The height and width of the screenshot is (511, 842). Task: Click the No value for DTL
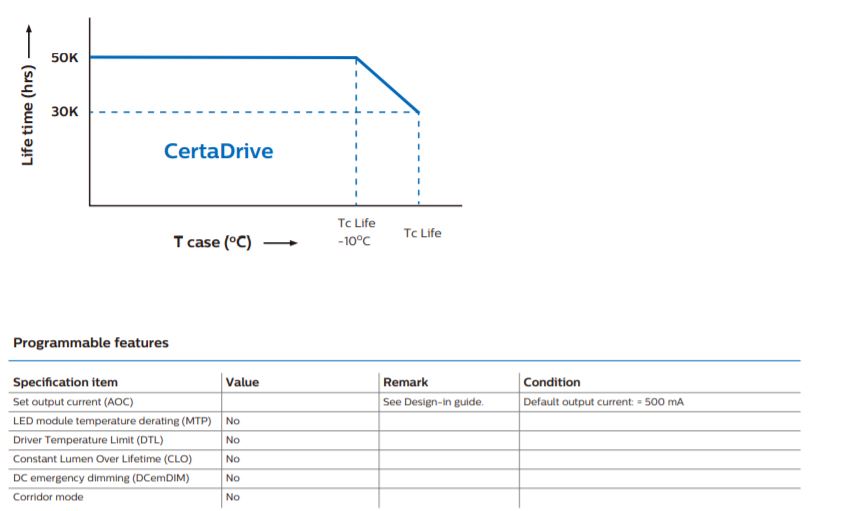click(233, 440)
